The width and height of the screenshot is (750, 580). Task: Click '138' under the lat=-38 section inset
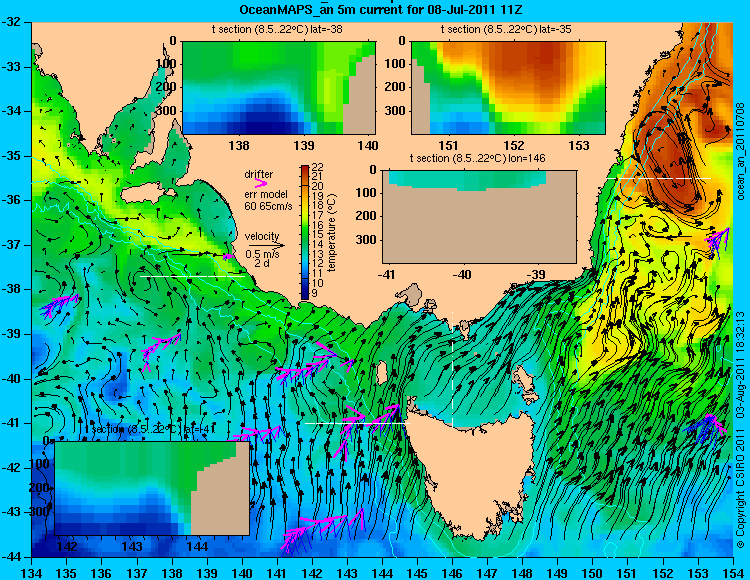[x=239, y=145]
